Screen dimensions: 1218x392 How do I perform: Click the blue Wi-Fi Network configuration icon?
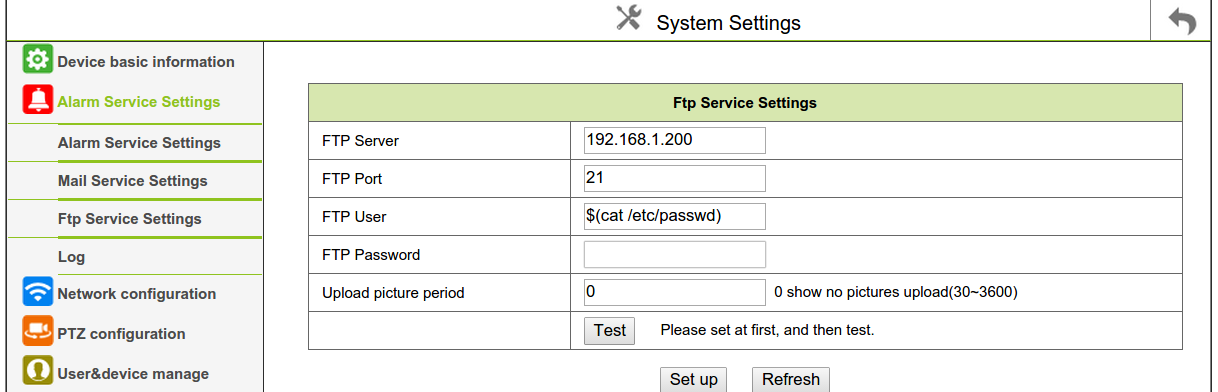click(x=38, y=293)
